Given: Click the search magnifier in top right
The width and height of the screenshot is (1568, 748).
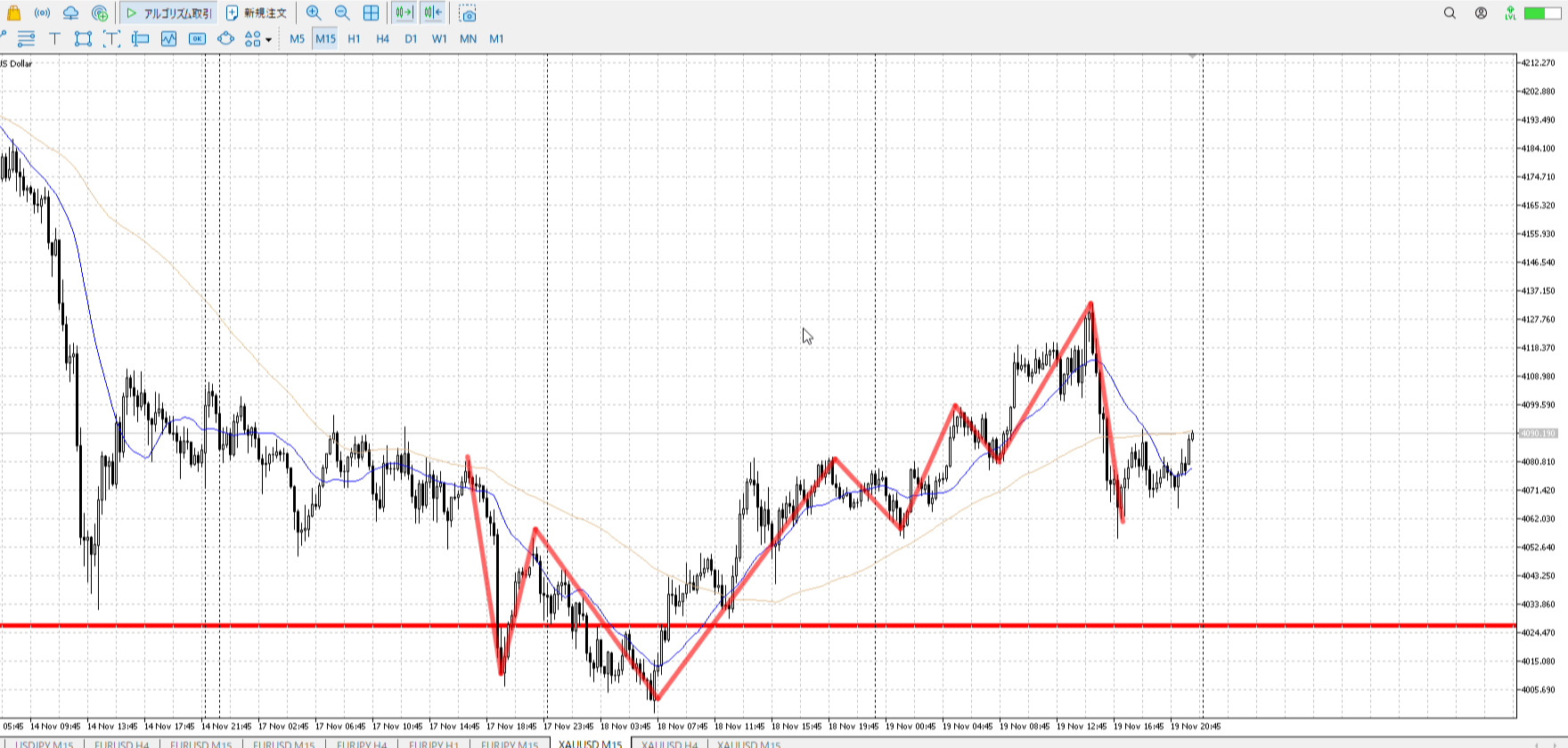Looking at the screenshot, I should click(x=1450, y=13).
